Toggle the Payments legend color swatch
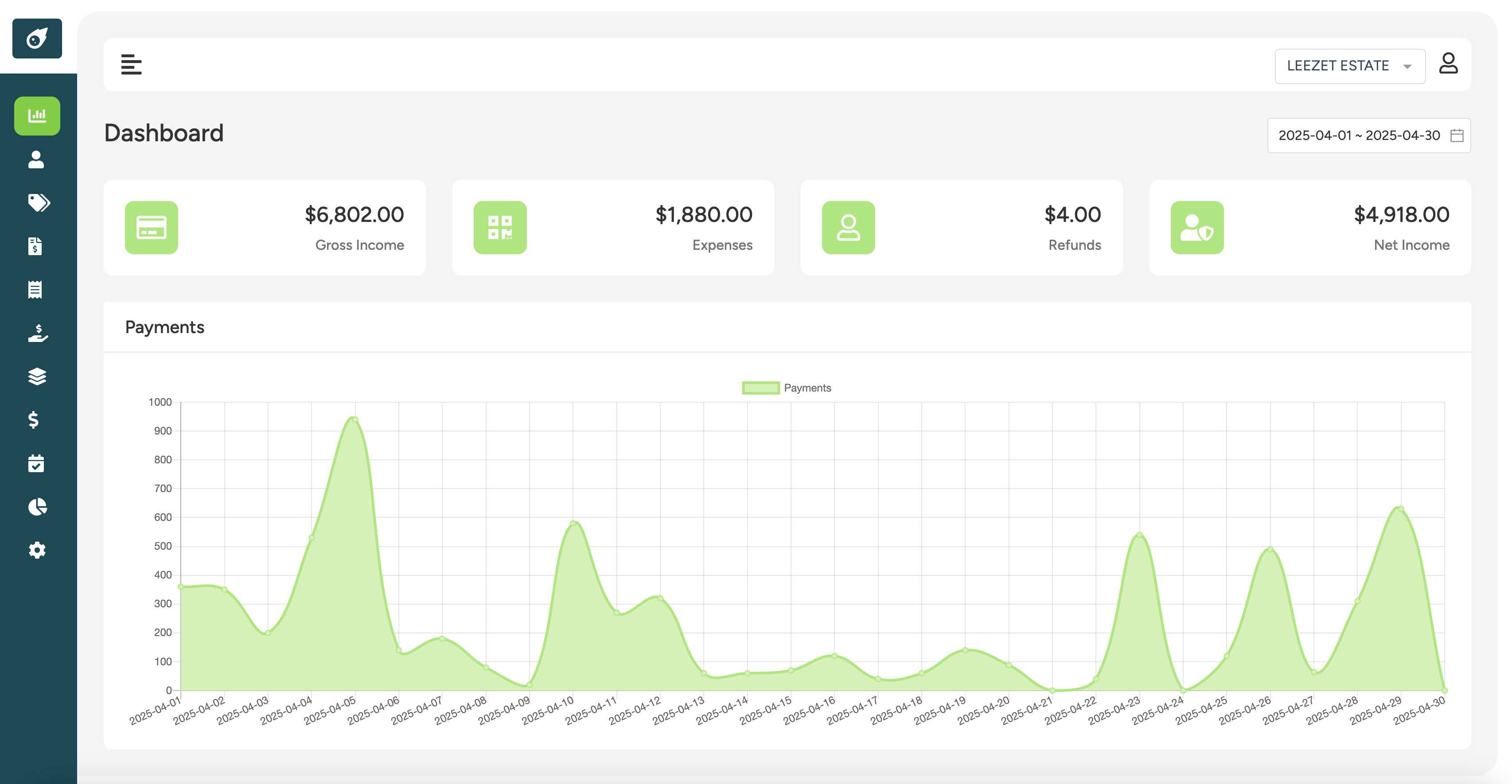1512x784 pixels. click(x=761, y=388)
